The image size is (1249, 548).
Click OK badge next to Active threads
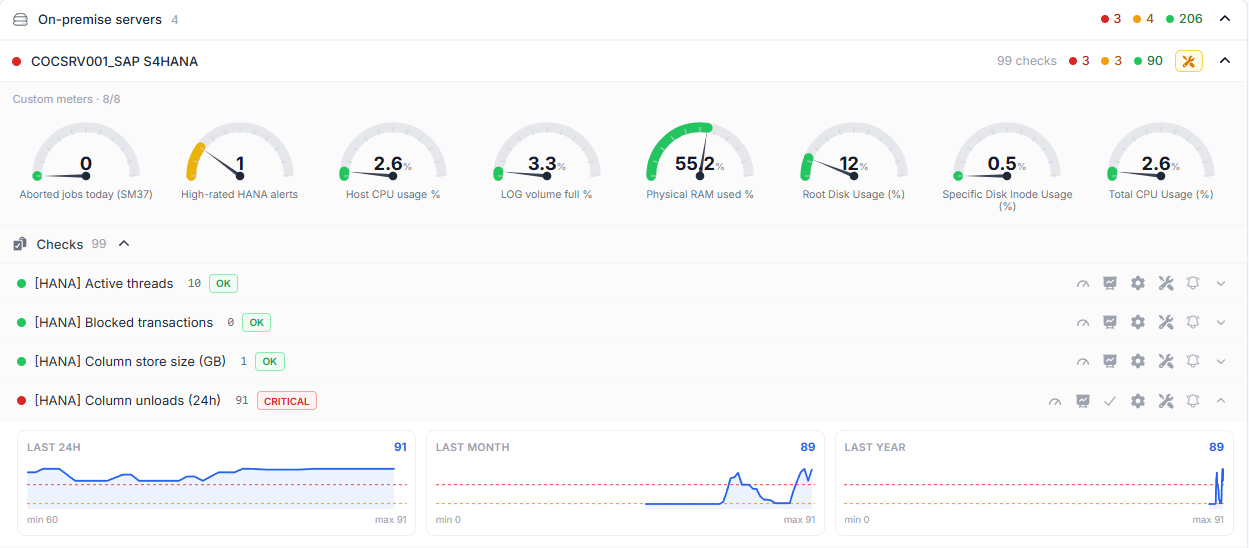(x=223, y=284)
